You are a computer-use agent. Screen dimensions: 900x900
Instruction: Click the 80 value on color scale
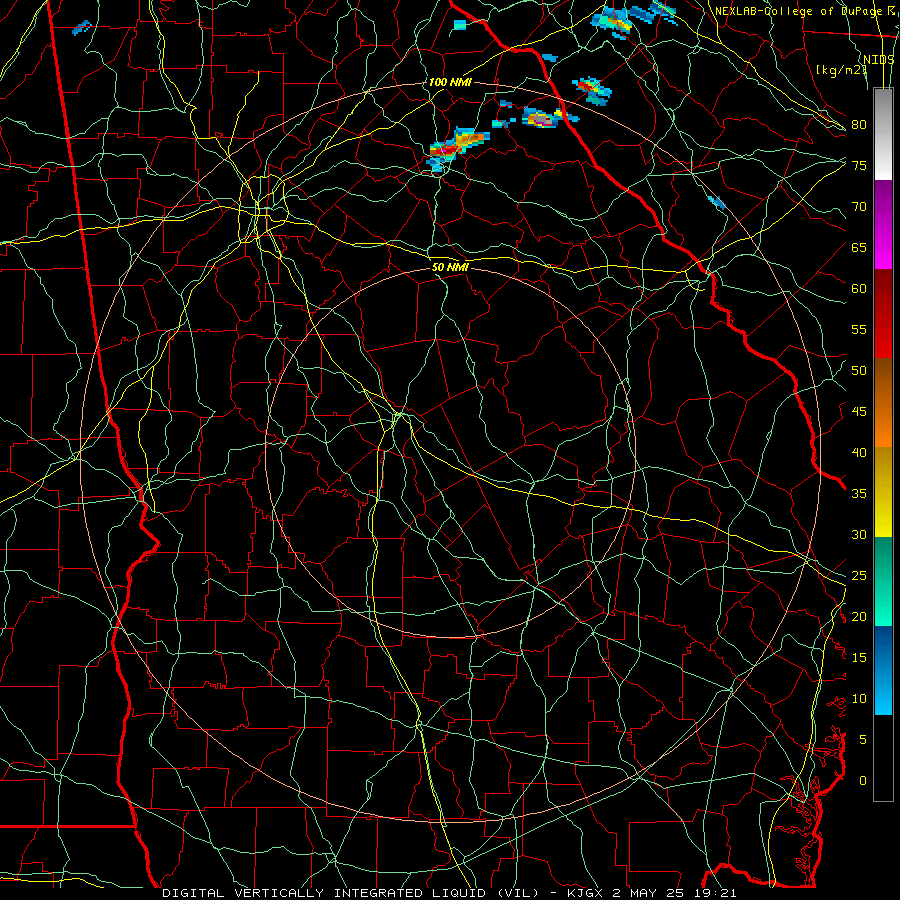[859, 125]
